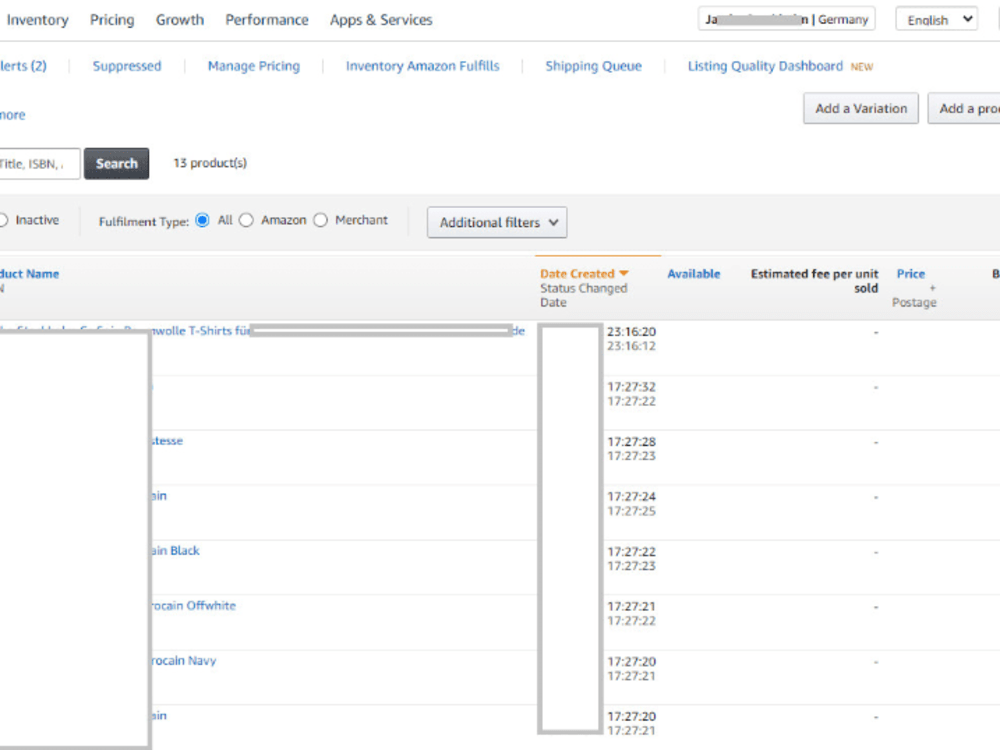Open Listing Quality Dashboard
1000x750 pixels.
click(765, 66)
